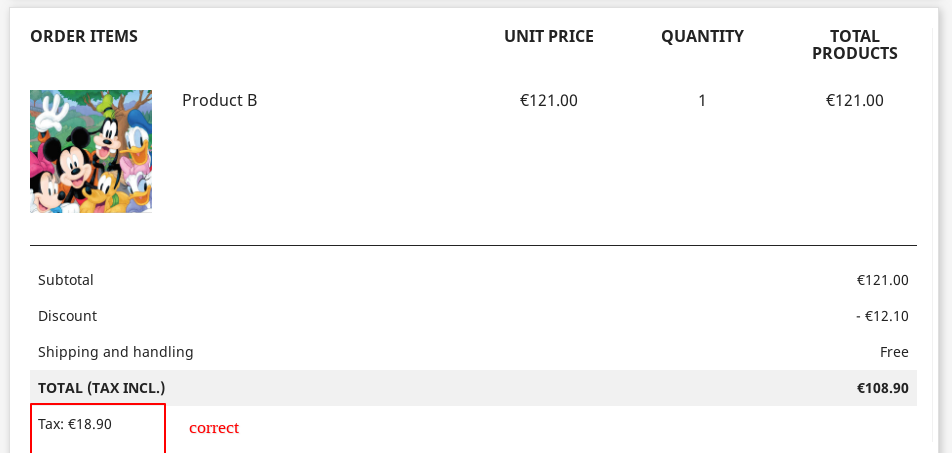The image size is (952, 453).
Task: Click the €121.00 product total value
Action: (854, 100)
